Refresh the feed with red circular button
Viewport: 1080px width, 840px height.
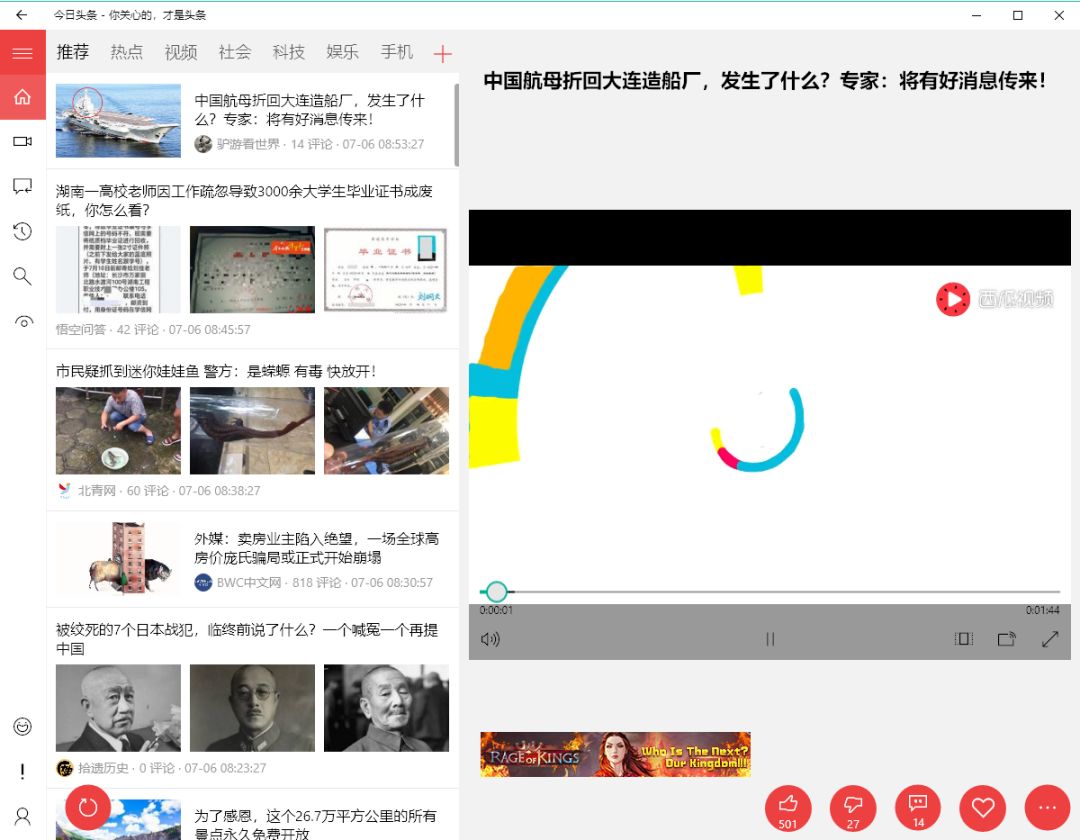coord(88,808)
